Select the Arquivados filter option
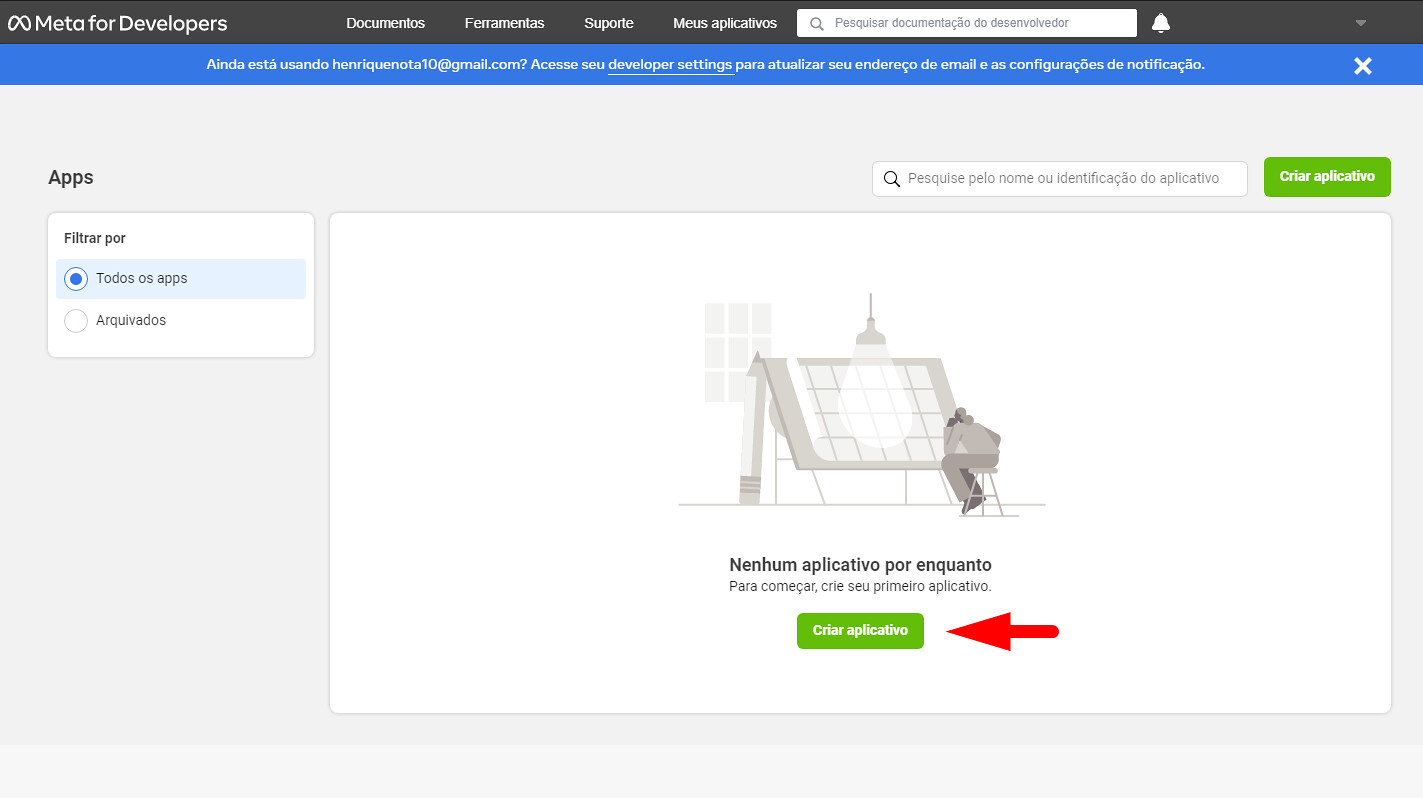This screenshot has width=1423, height=798. click(76, 321)
